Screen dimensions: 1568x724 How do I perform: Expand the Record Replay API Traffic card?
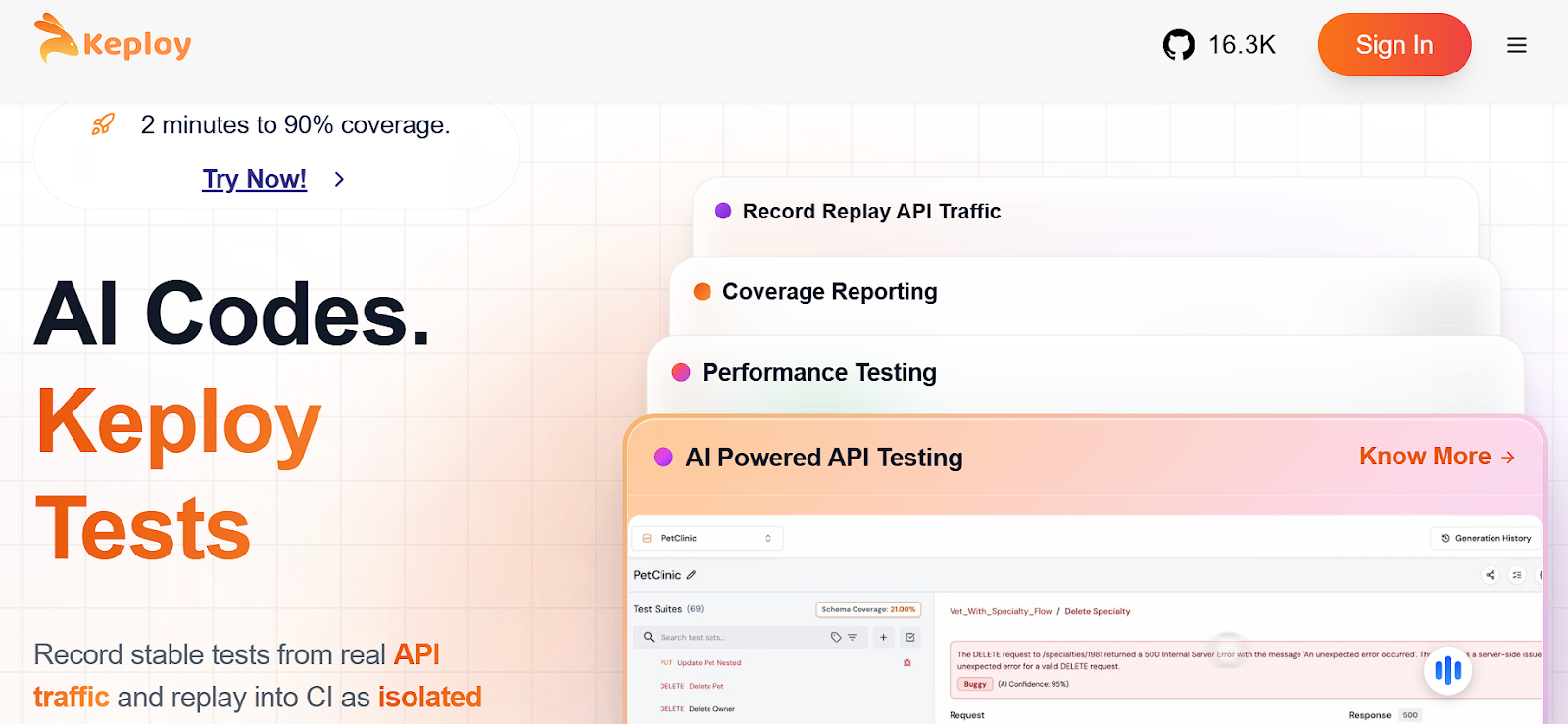(x=871, y=212)
